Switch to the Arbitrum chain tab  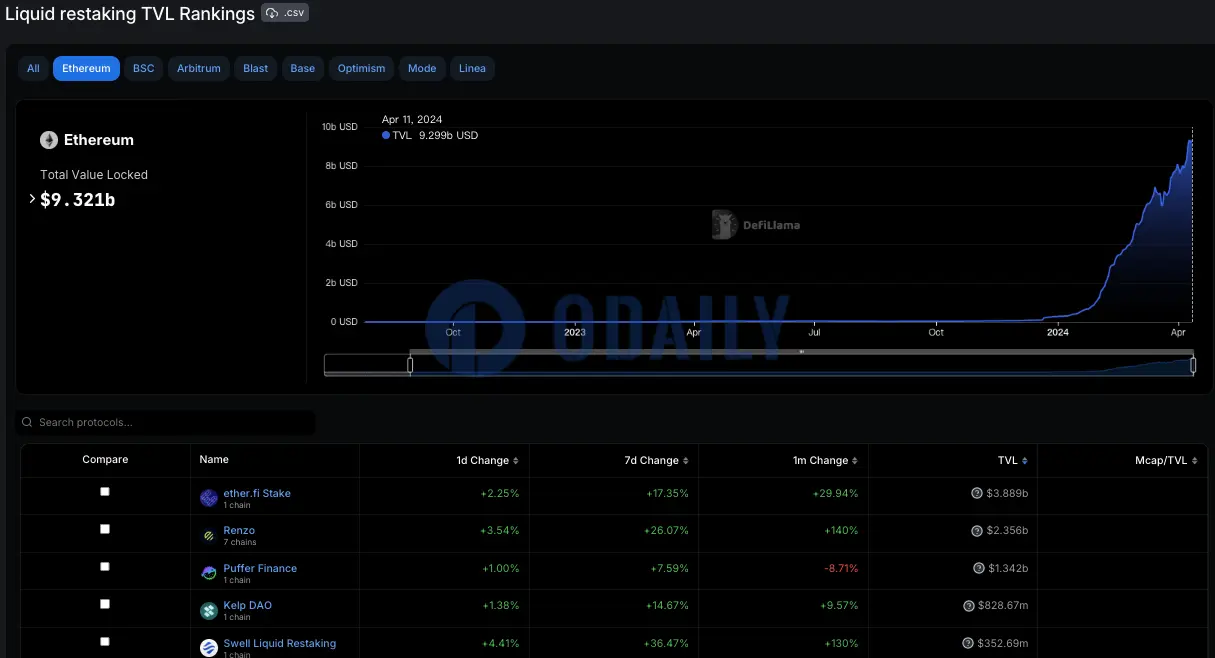click(199, 68)
